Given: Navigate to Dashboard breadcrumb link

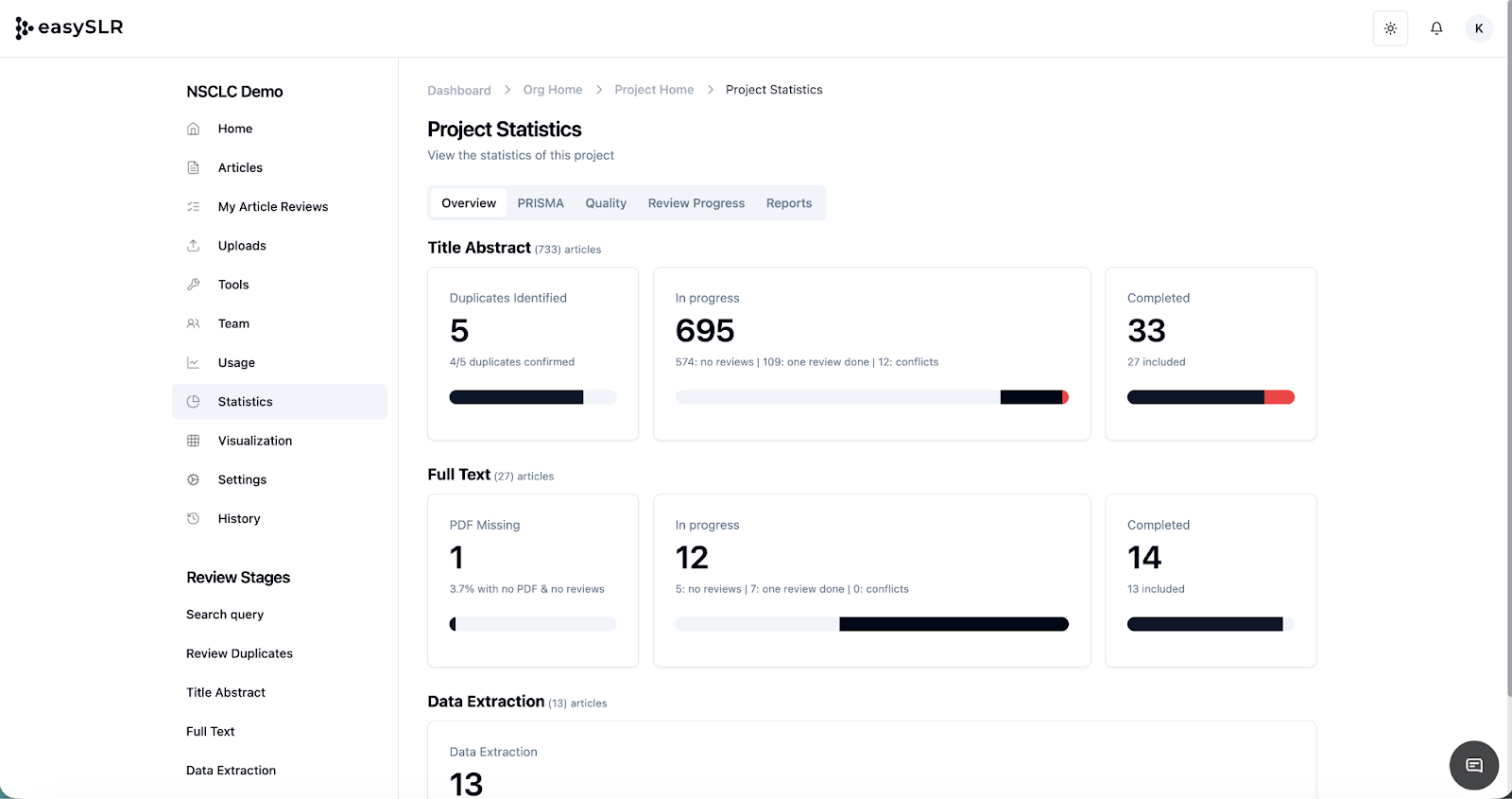Looking at the screenshot, I should coord(459,91).
